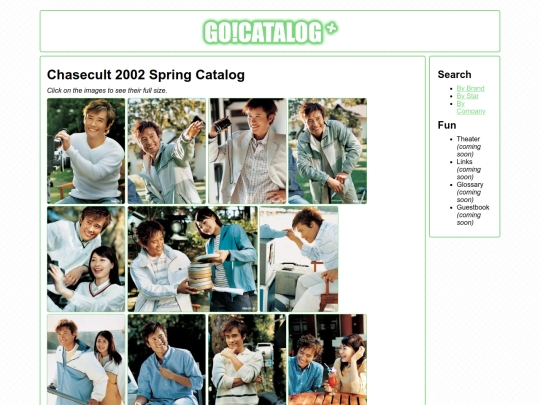Open thumbnail of couple at cafe table
This screenshot has width=540, height=405.
[x=328, y=360]
